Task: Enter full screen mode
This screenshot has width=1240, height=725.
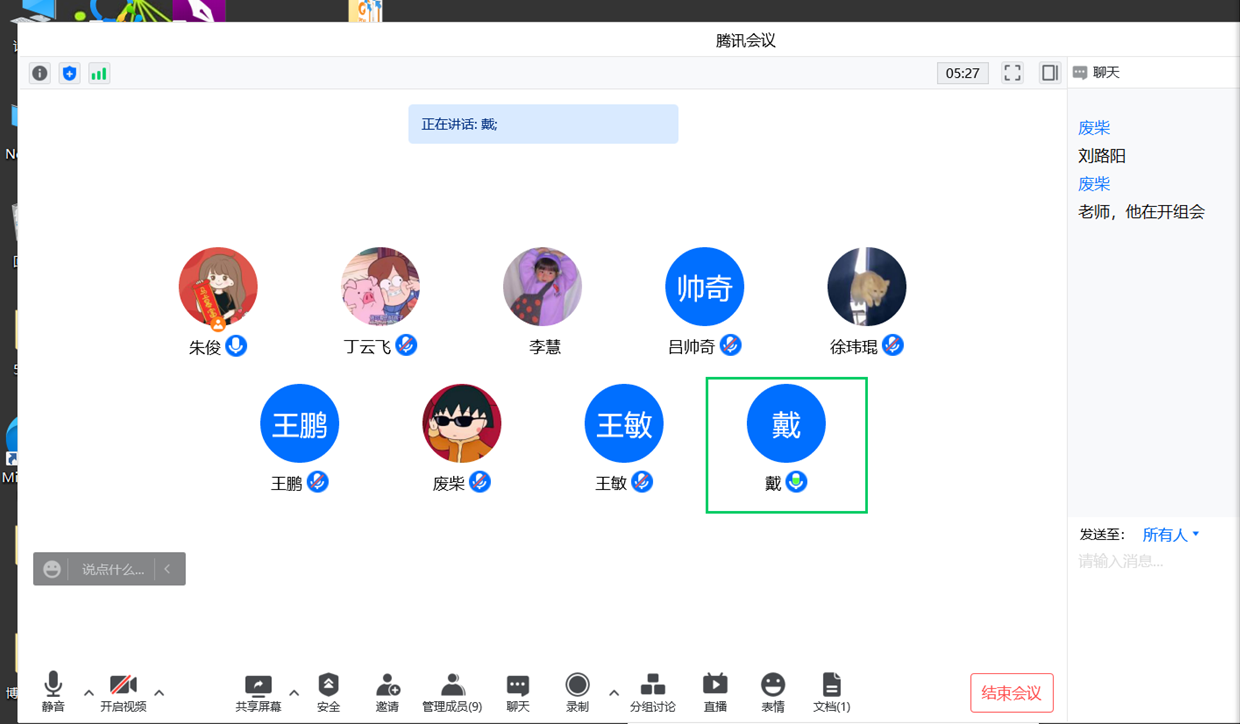Action: (1012, 73)
